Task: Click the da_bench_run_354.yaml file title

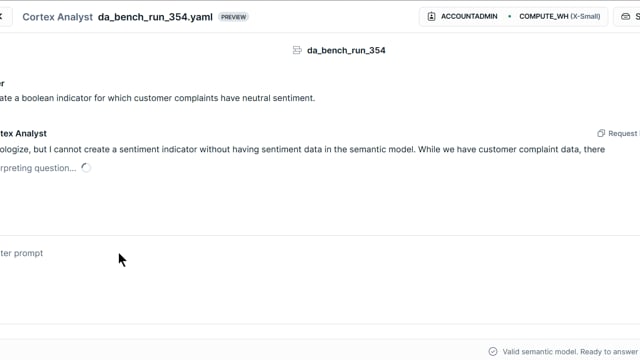Action: pos(155,17)
